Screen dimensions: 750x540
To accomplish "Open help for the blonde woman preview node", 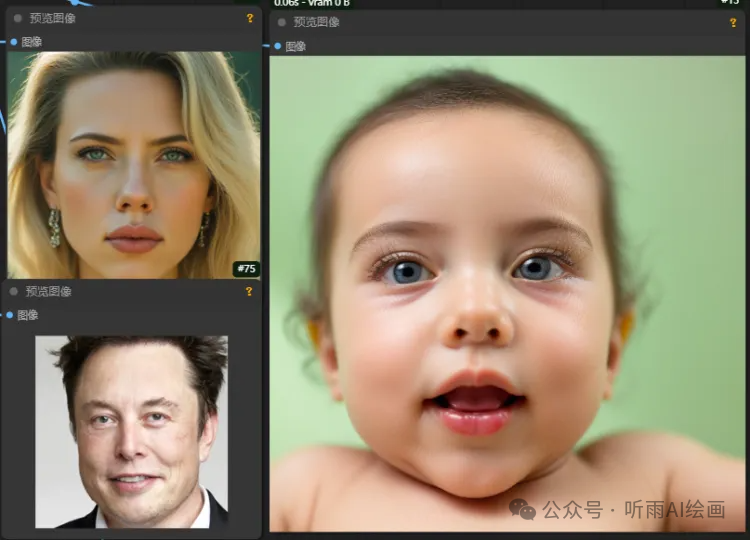I will click(250, 18).
